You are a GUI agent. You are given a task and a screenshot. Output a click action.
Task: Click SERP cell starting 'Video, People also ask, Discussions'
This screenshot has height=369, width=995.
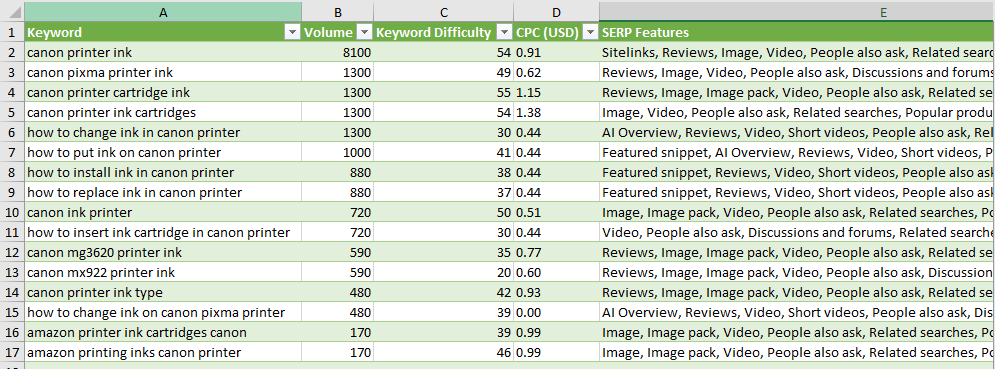[797, 232]
